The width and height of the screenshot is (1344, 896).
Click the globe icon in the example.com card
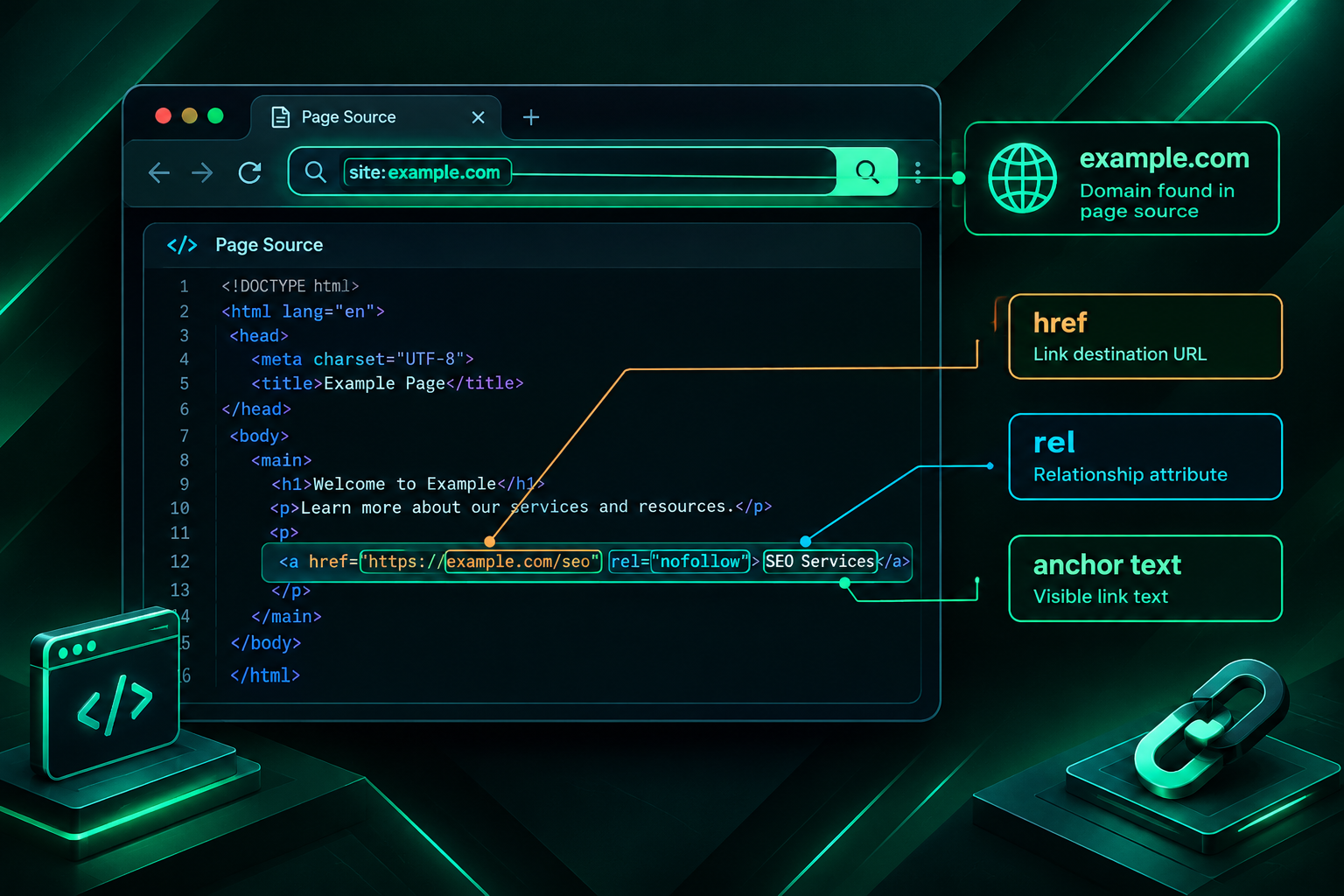click(x=1022, y=178)
